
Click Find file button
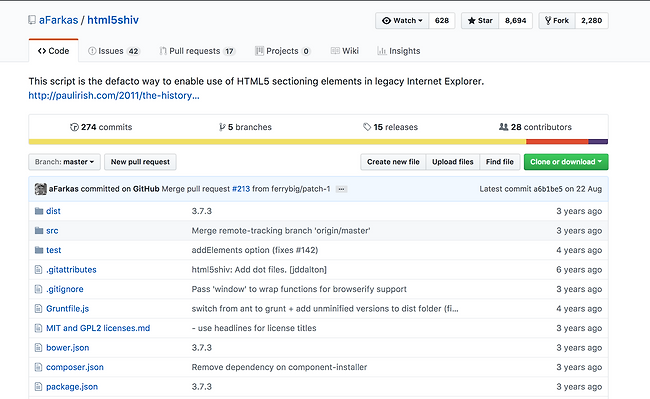[500, 162]
